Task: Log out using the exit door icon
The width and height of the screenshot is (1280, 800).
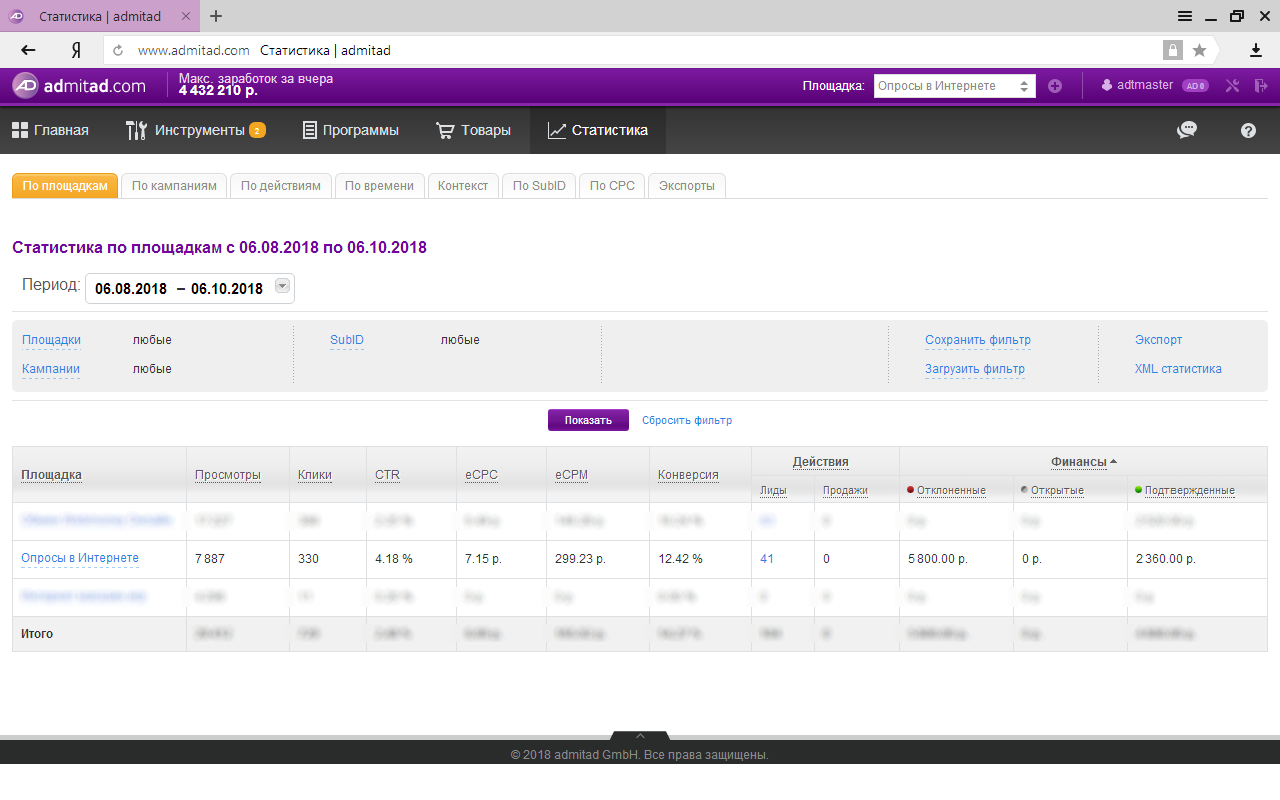Action: point(1260,86)
